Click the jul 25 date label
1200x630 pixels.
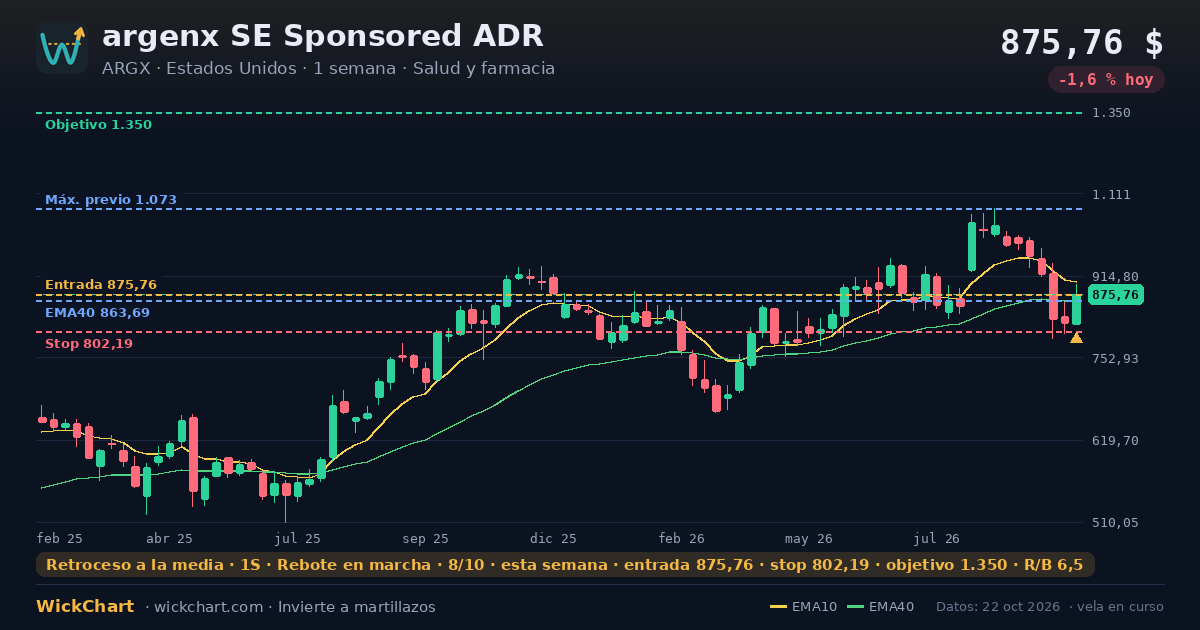click(x=298, y=539)
